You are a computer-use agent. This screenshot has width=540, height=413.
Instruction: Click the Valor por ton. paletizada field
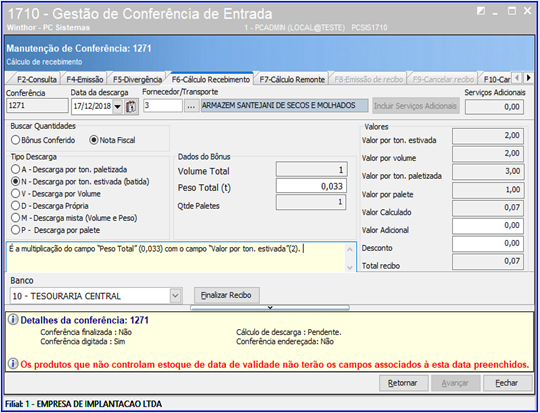tap(488, 172)
